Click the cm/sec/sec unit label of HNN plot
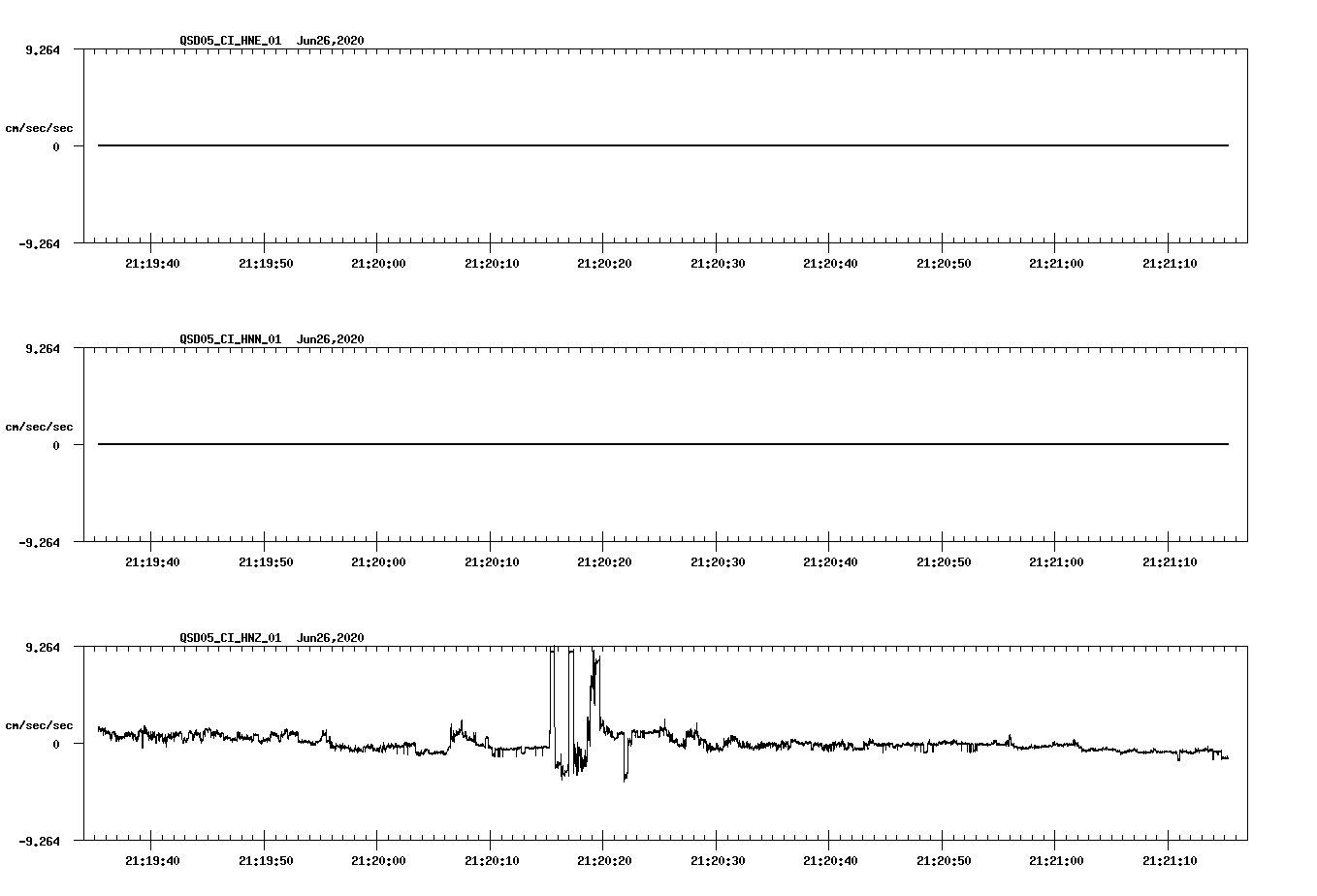The image size is (1317, 896). (39, 427)
